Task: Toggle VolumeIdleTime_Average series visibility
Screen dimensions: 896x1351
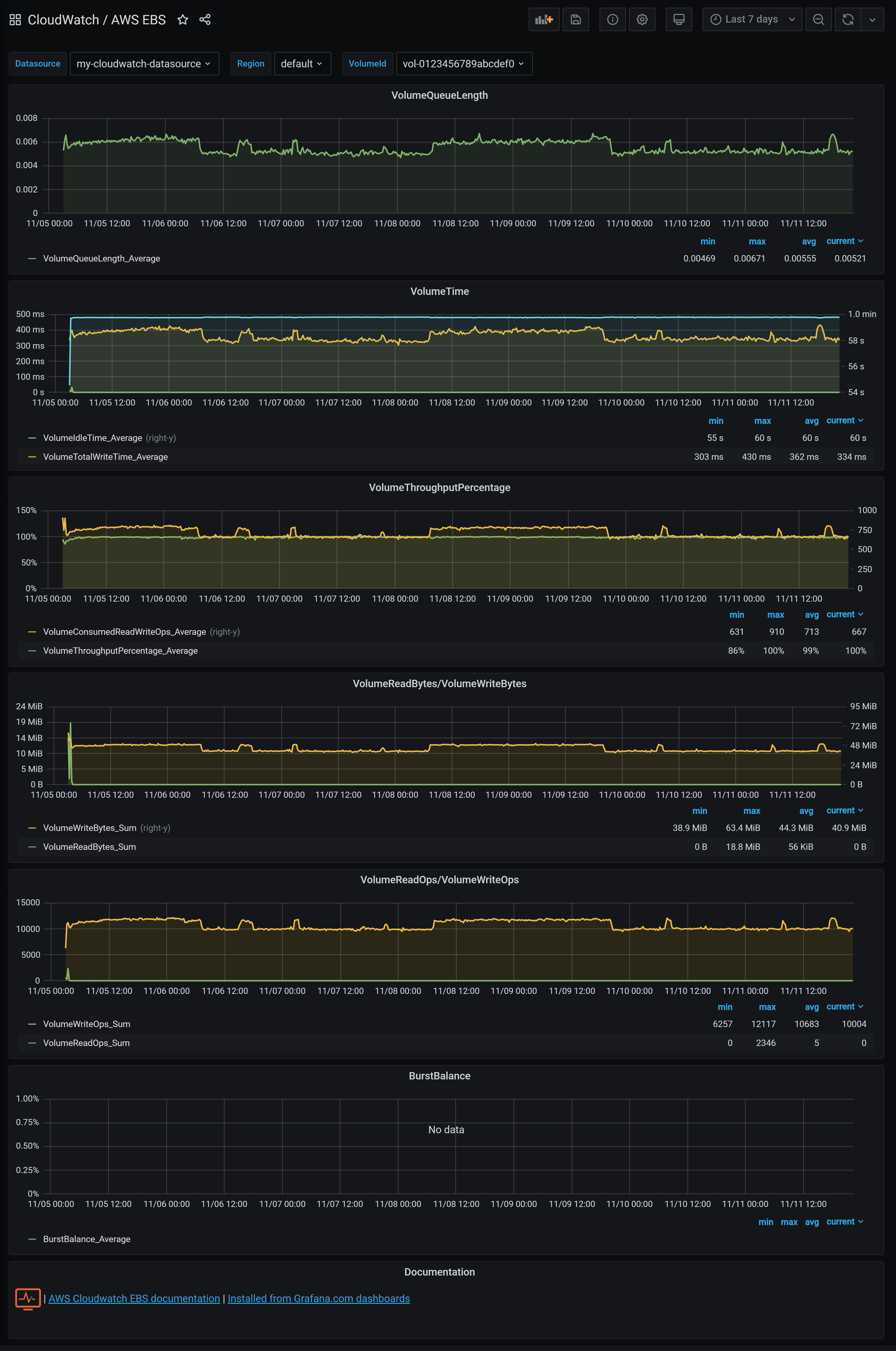Action: (93, 438)
